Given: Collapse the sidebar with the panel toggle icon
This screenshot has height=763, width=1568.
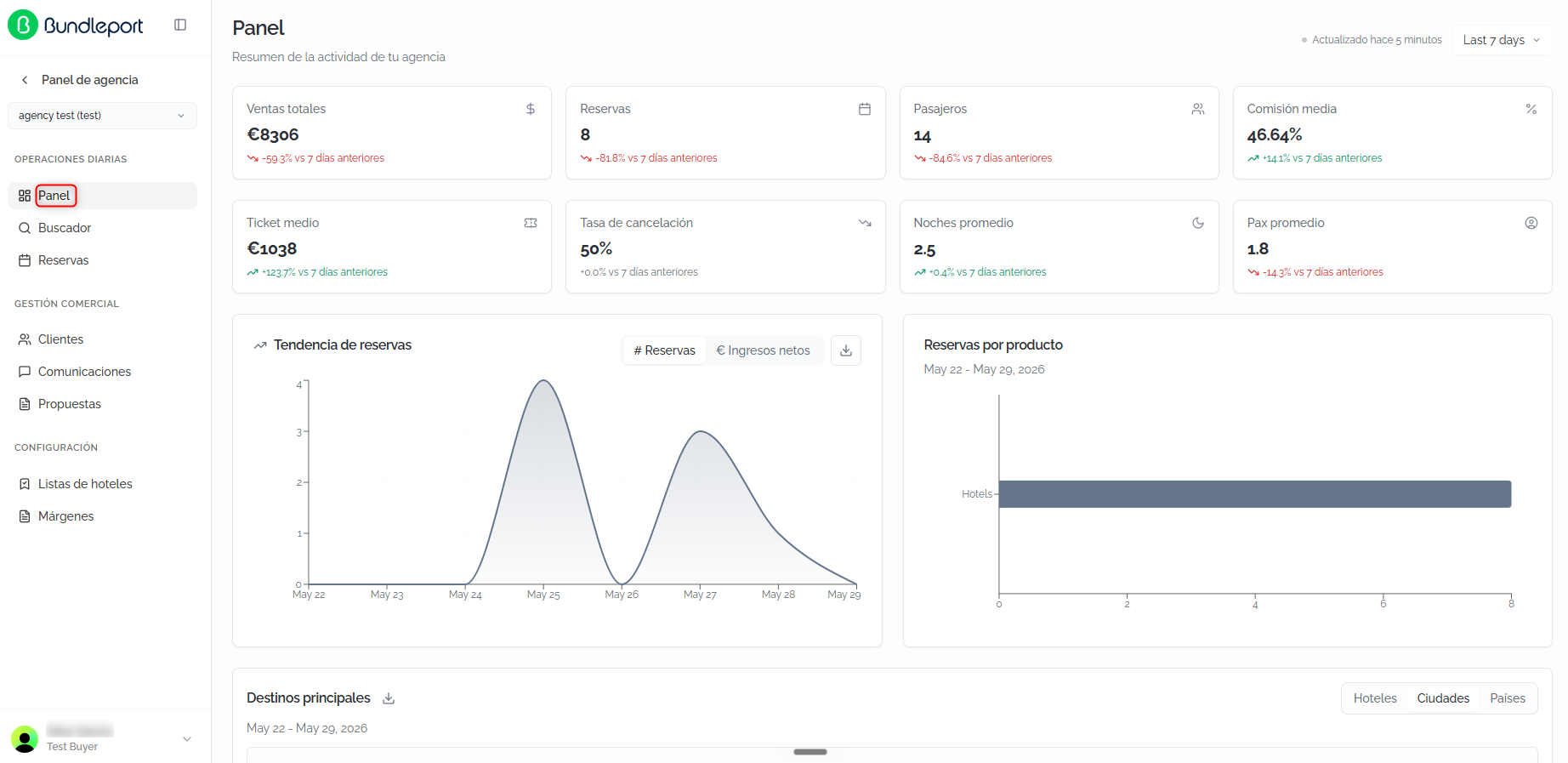Looking at the screenshot, I should click(180, 26).
